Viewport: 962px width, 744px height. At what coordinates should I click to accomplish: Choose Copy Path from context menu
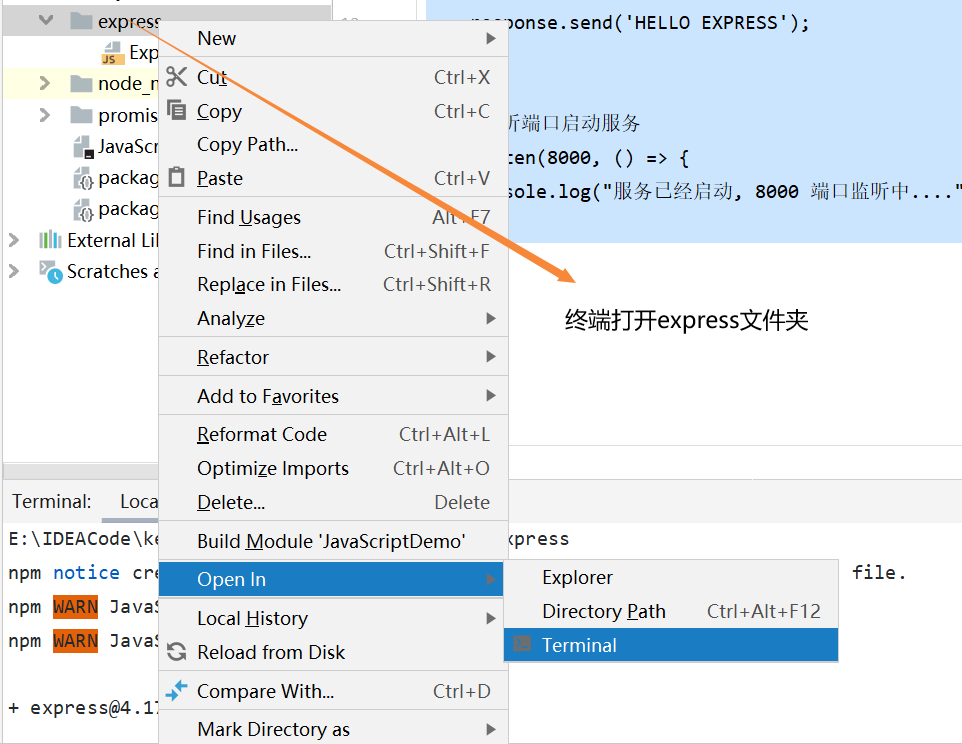click(333, 144)
